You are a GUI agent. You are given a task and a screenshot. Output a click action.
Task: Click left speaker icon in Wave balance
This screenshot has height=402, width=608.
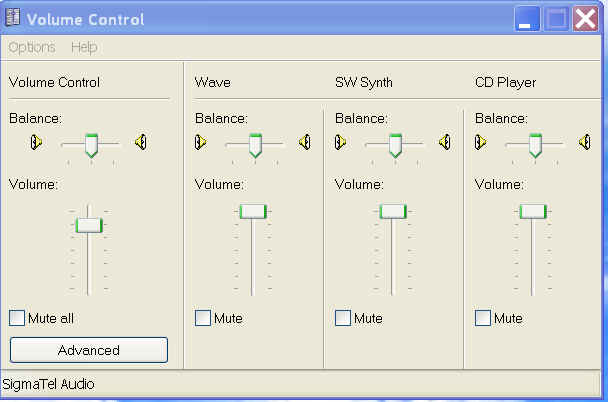click(x=201, y=142)
